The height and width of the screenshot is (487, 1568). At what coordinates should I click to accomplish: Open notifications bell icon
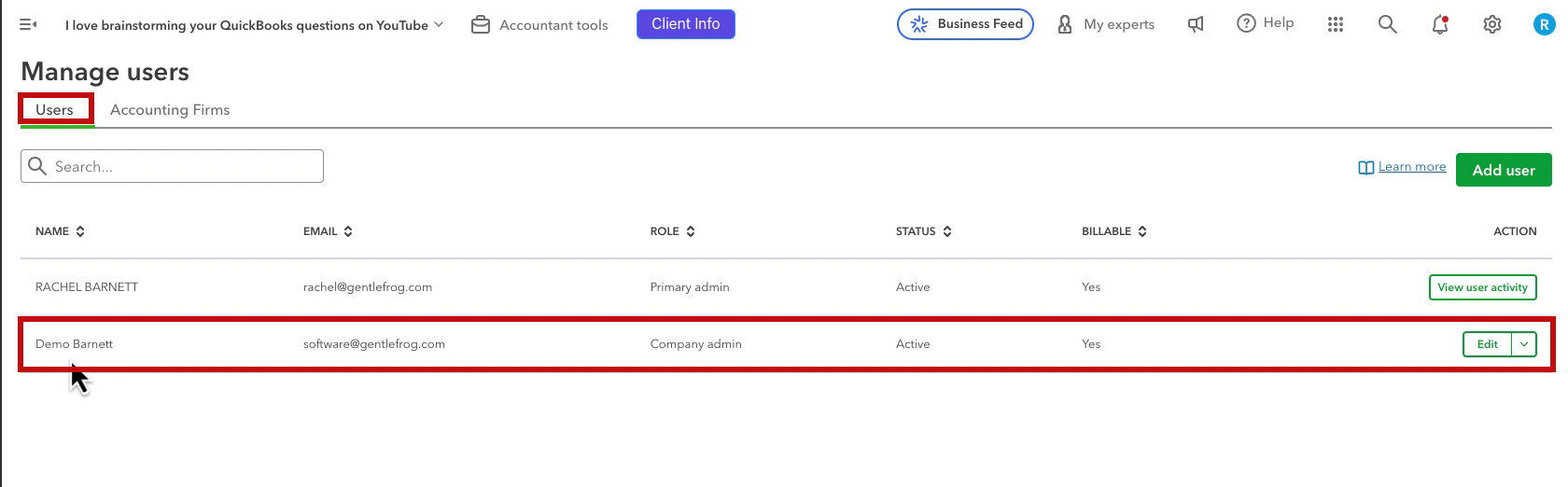[x=1440, y=24]
